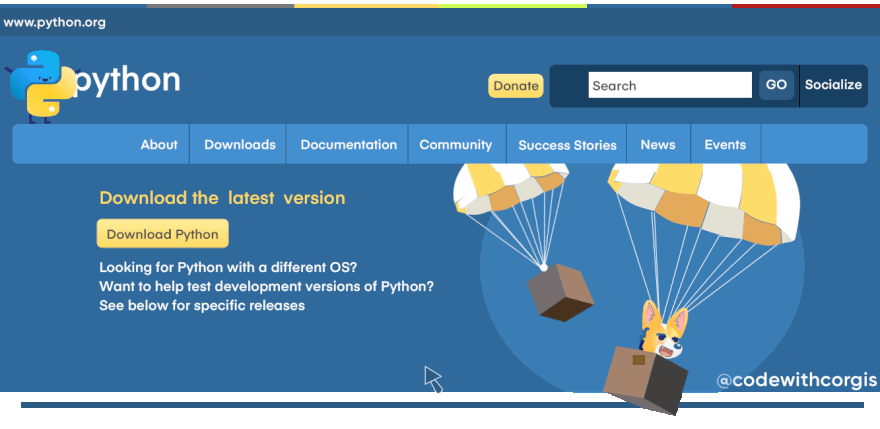Click the yellow Donate button

(x=516, y=86)
